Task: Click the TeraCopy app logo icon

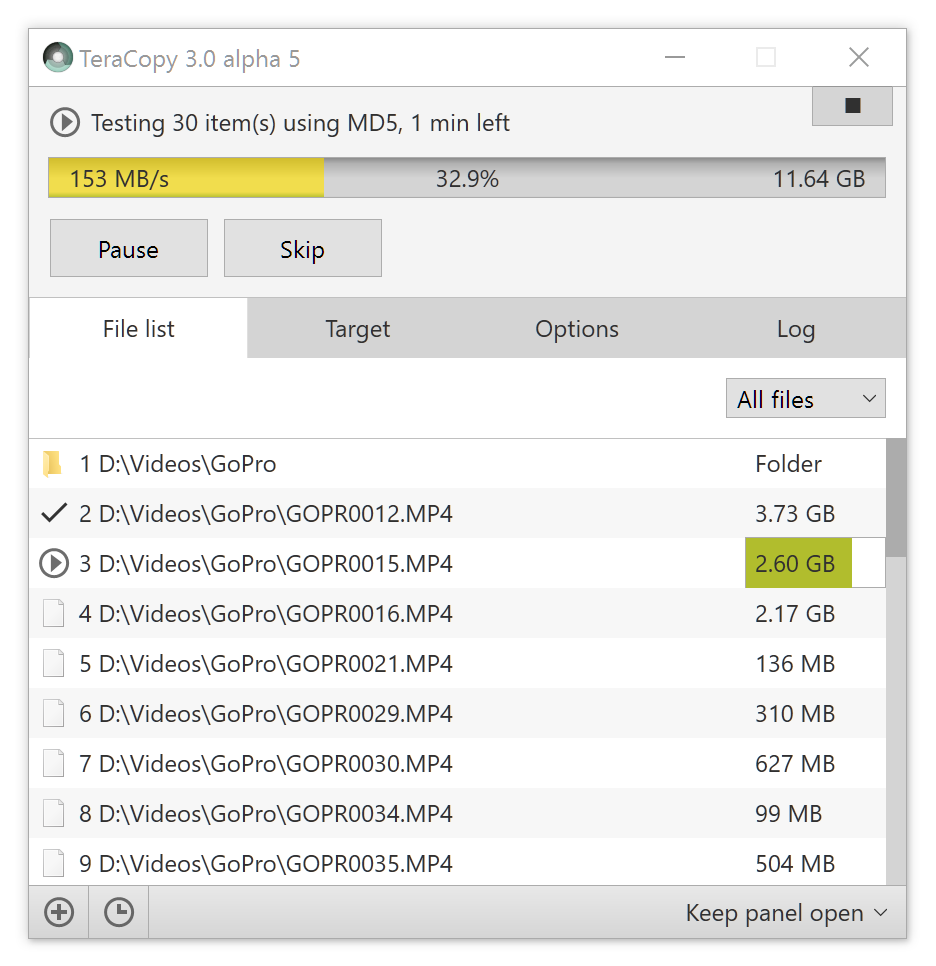Action: [58, 57]
